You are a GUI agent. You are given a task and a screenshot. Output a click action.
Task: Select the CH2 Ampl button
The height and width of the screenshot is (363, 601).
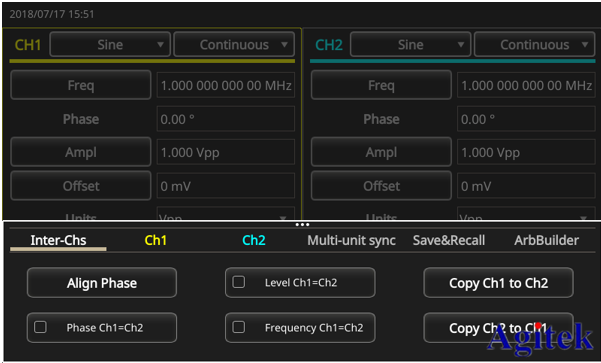pos(381,152)
